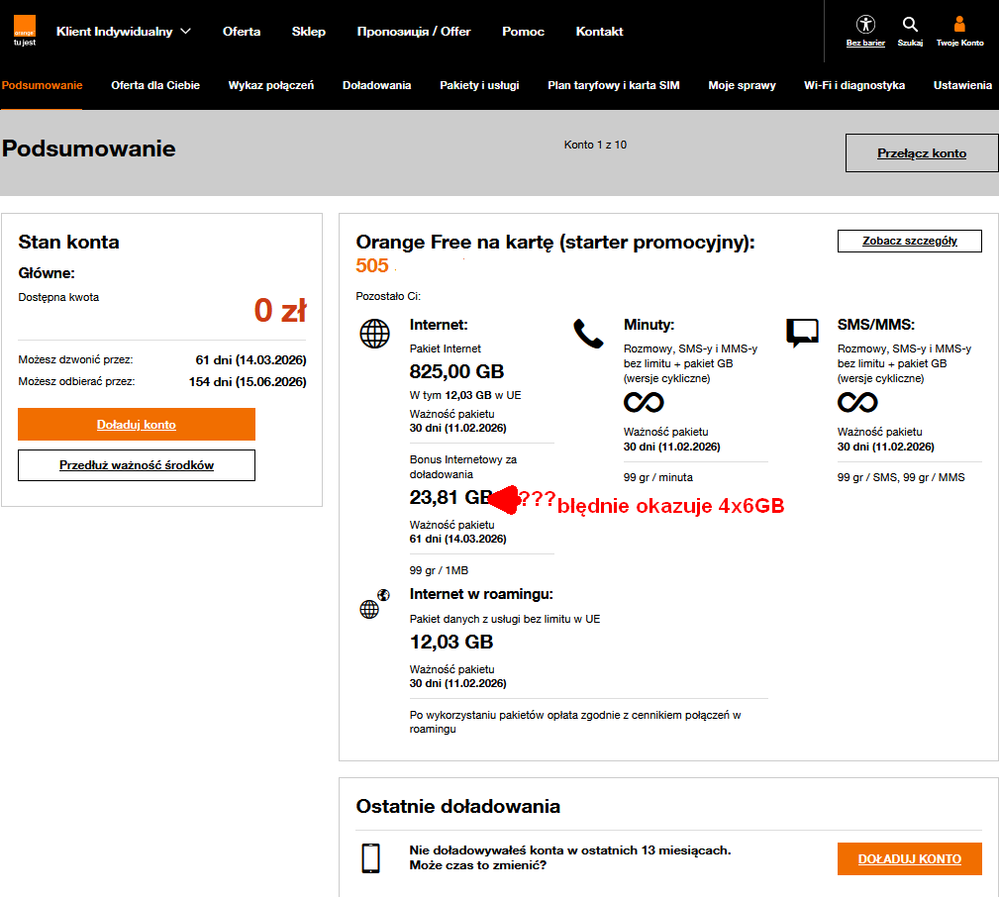
Task: Click the Doładuj konto button
Action: (136, 424)
